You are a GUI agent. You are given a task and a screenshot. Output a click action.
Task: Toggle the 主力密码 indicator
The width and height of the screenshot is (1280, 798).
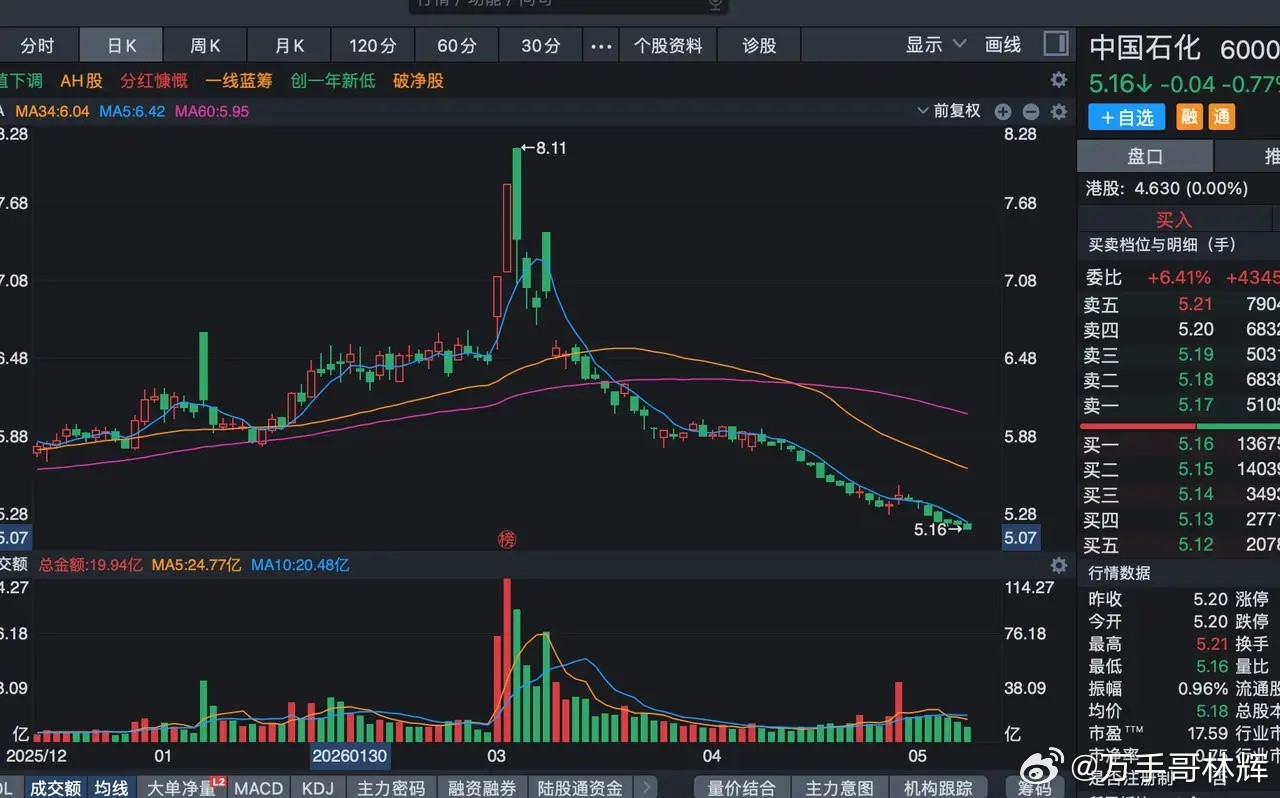coord(391,788)
